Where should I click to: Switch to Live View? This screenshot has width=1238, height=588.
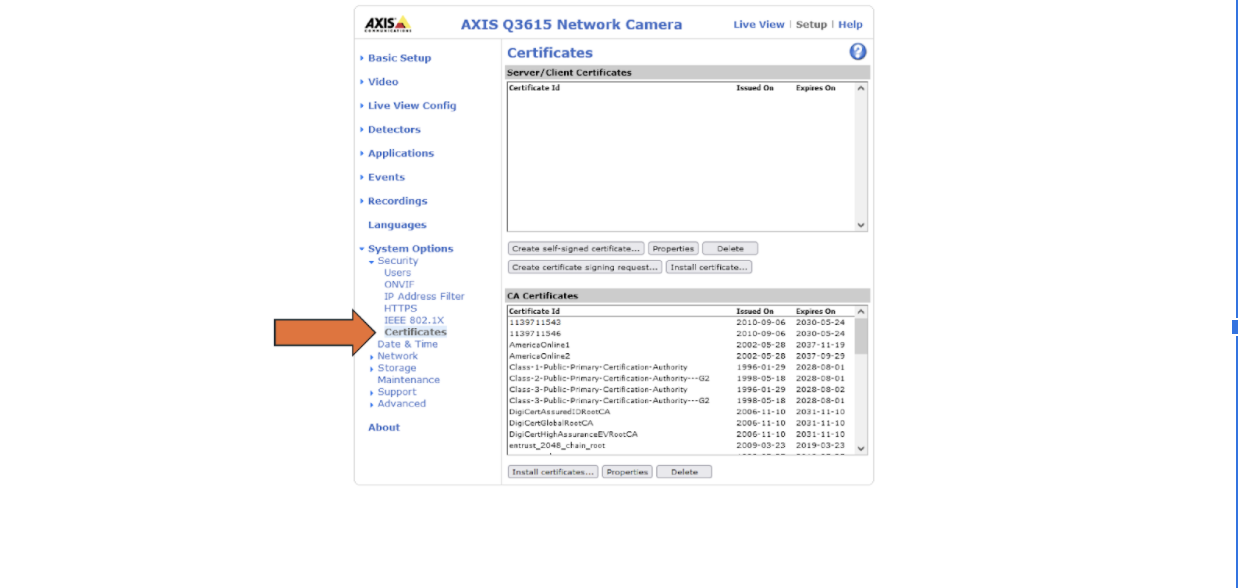pyautogui.click(x=760, y=25)
